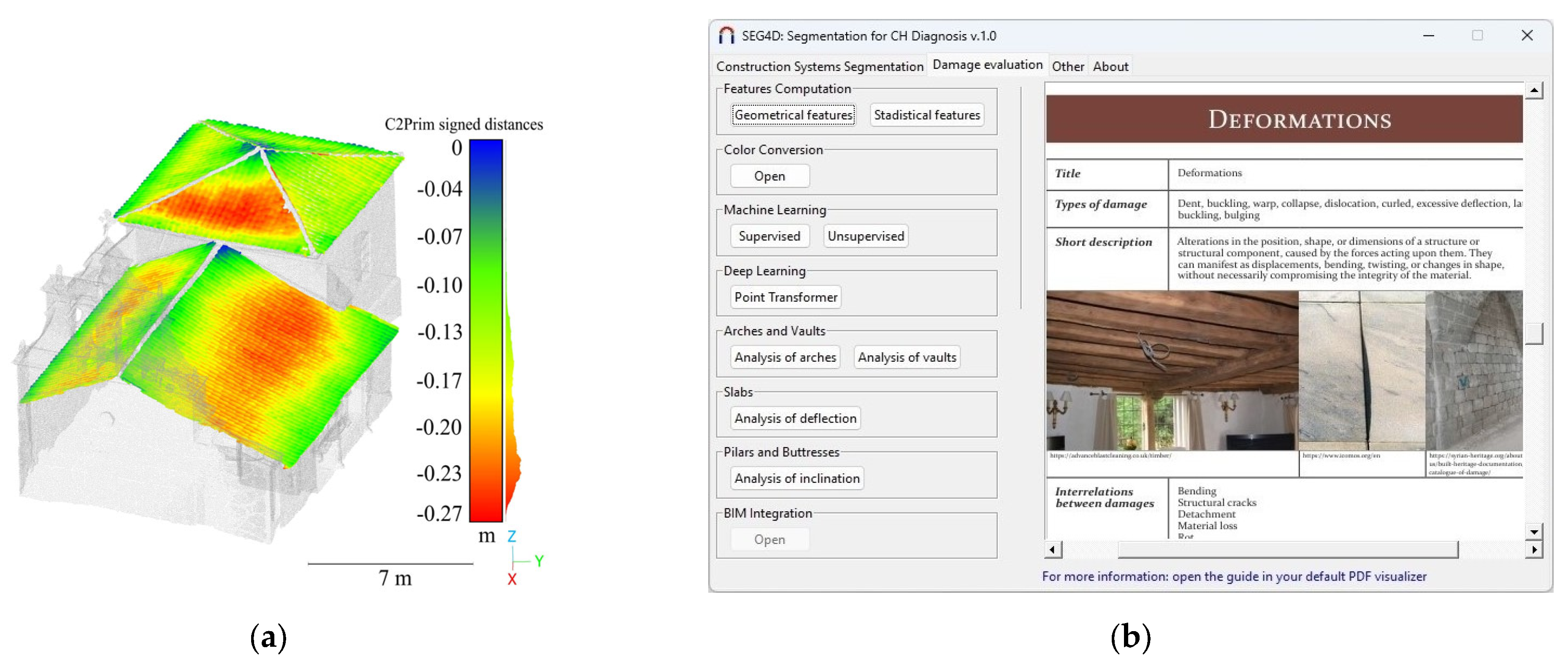Click the horizontal scrollbar left arrow

1052,549
